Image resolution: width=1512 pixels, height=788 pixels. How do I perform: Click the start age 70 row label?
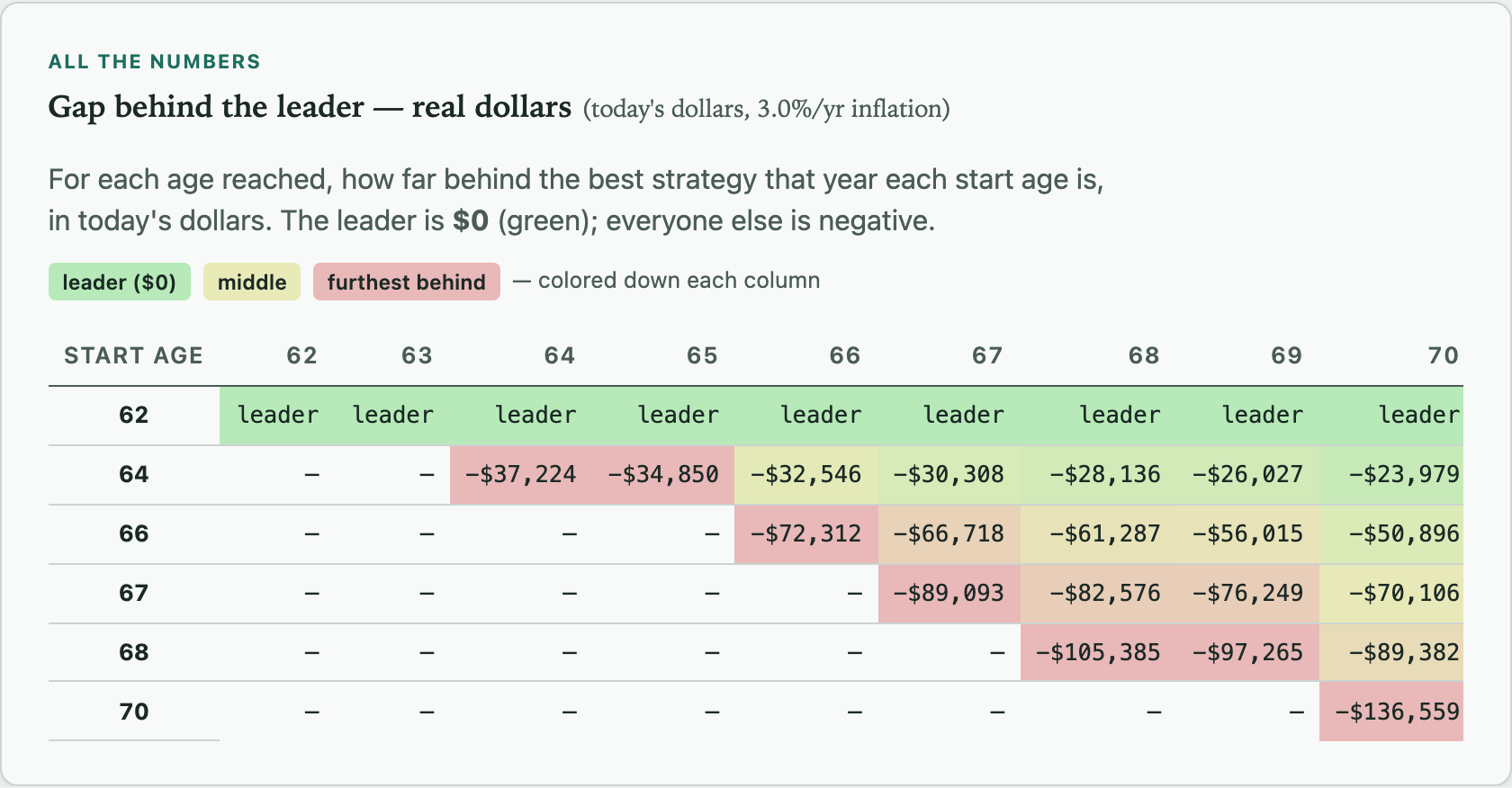pyautogui.click(x=134, y=712)
